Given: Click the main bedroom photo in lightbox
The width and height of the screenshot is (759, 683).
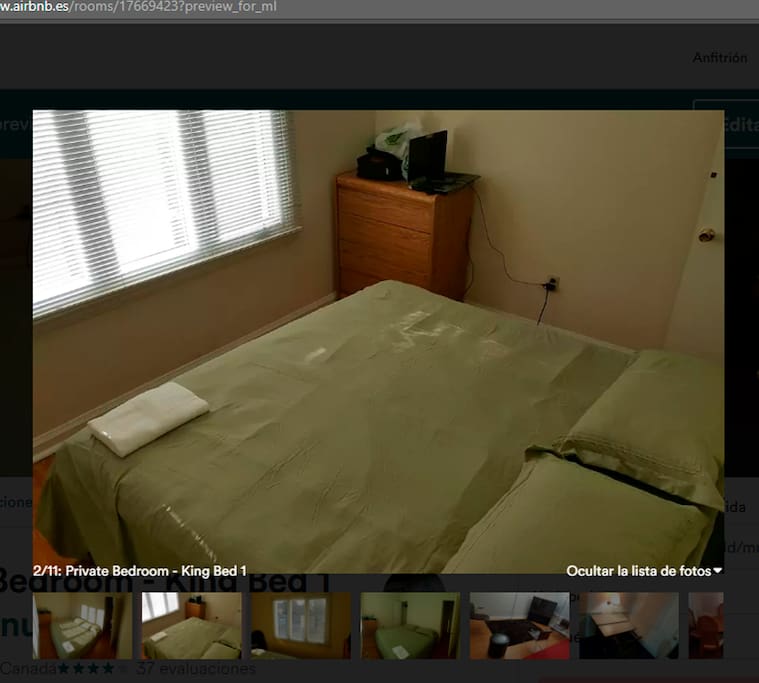Looking at the screenshot, I should 379,342.
